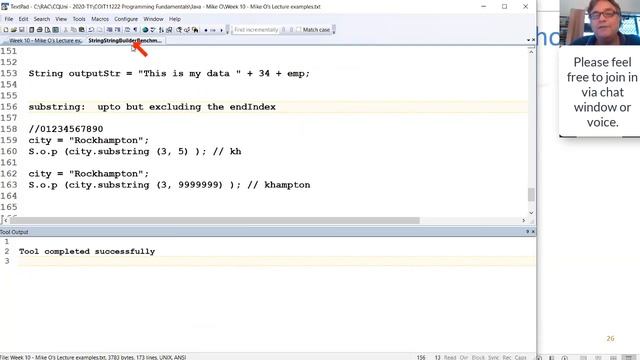
Task: Click line 153 'String outputStr' code
Action: coord(169,73)
